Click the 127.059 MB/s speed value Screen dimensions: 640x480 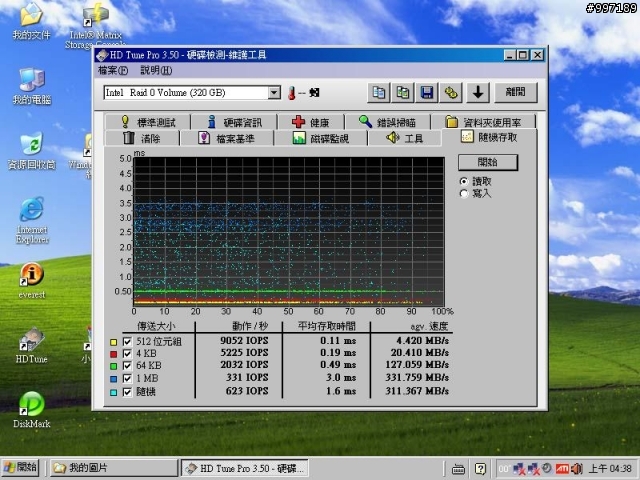417,365
